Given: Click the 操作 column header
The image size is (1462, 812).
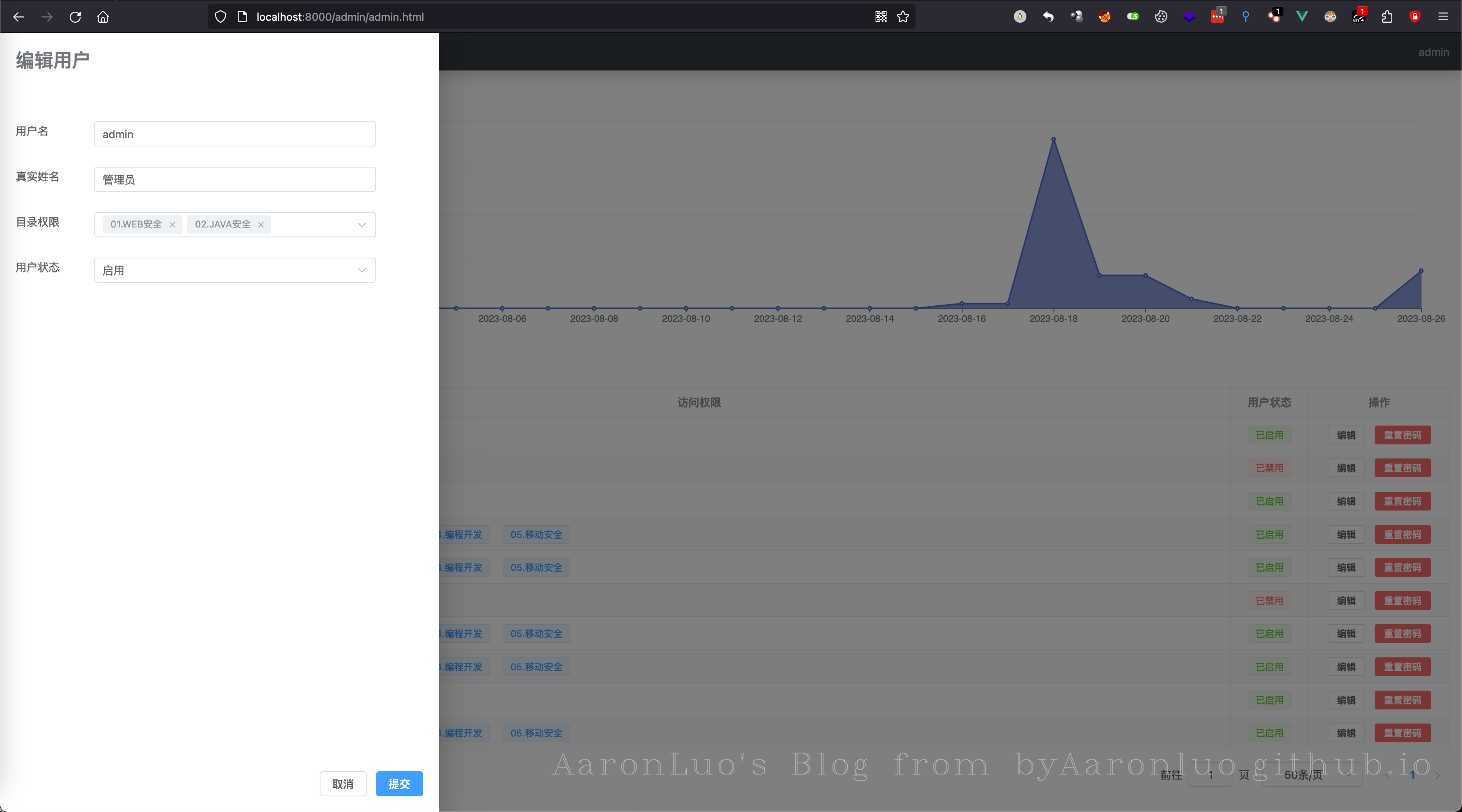Looking at the screenshot, I should click(1379, 402).
